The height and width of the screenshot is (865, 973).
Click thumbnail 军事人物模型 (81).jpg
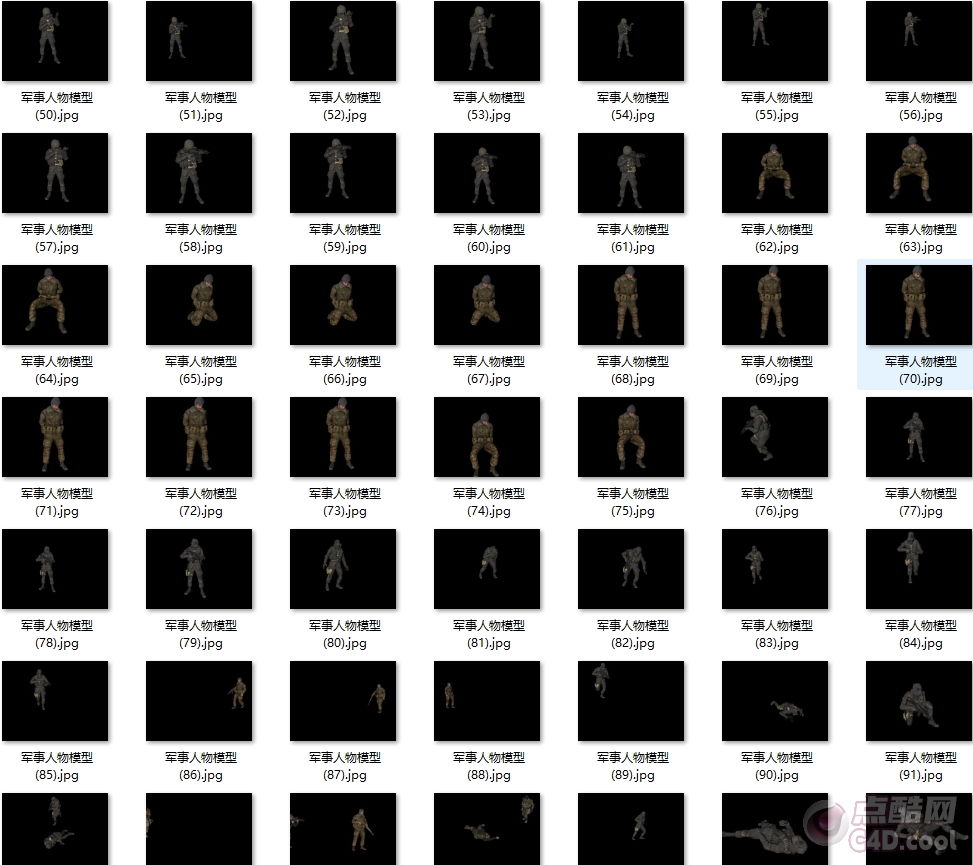(487, 569)
